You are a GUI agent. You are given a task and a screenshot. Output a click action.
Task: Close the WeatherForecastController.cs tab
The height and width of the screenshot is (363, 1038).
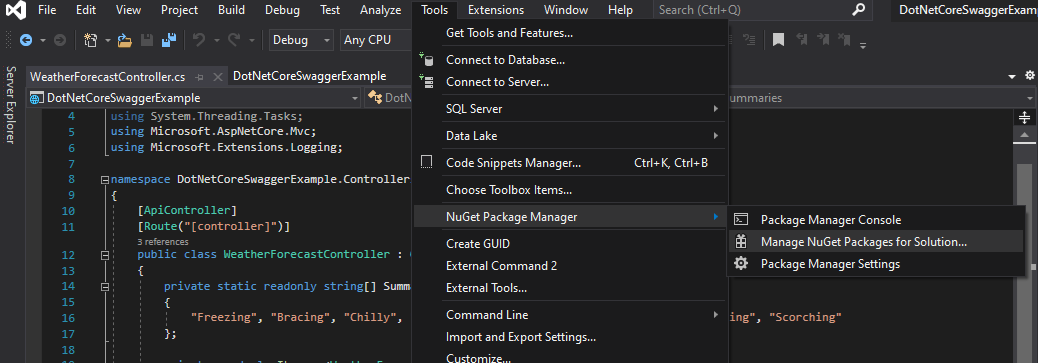(x=216, y=77)
